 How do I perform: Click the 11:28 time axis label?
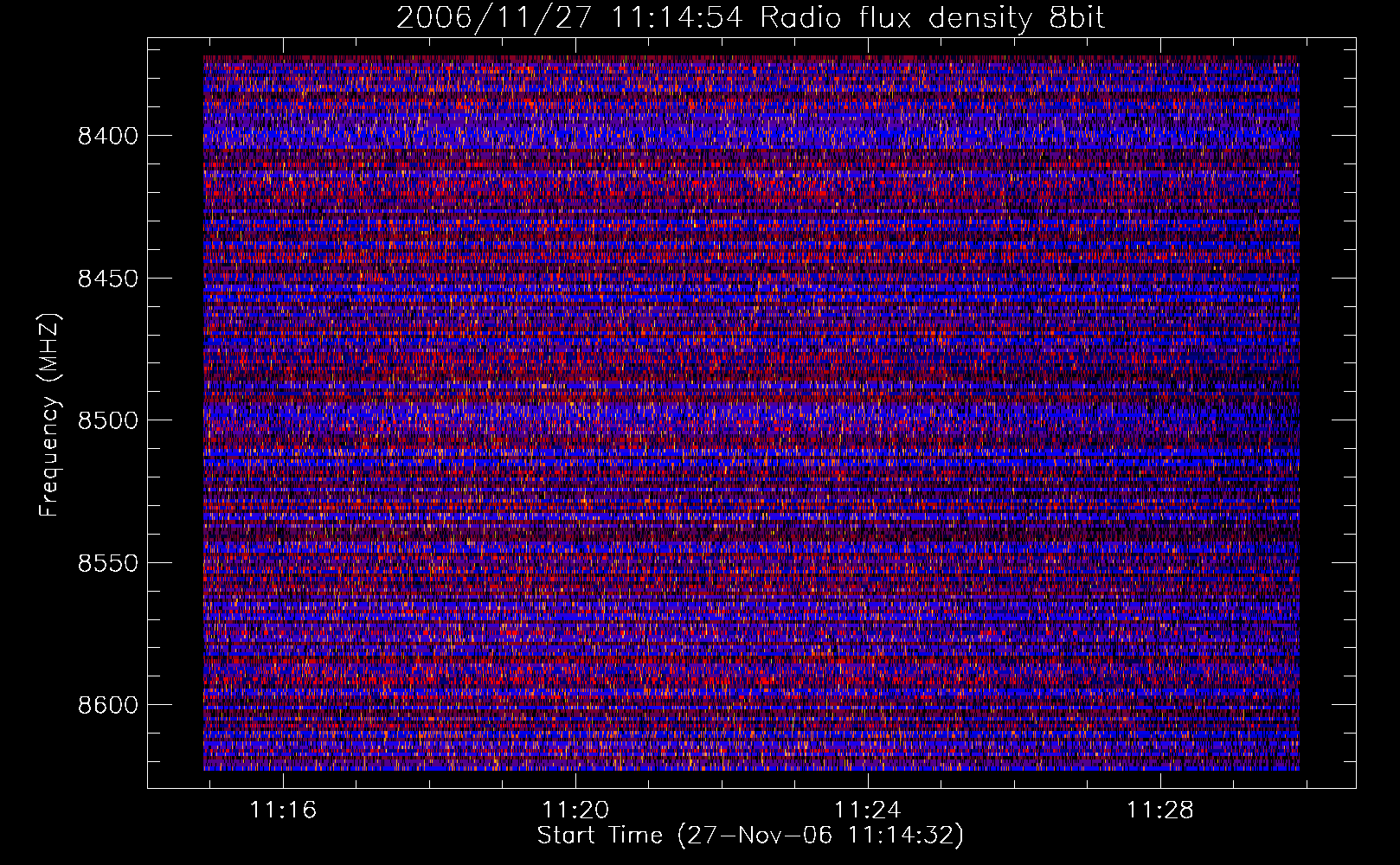point(1159,811)
